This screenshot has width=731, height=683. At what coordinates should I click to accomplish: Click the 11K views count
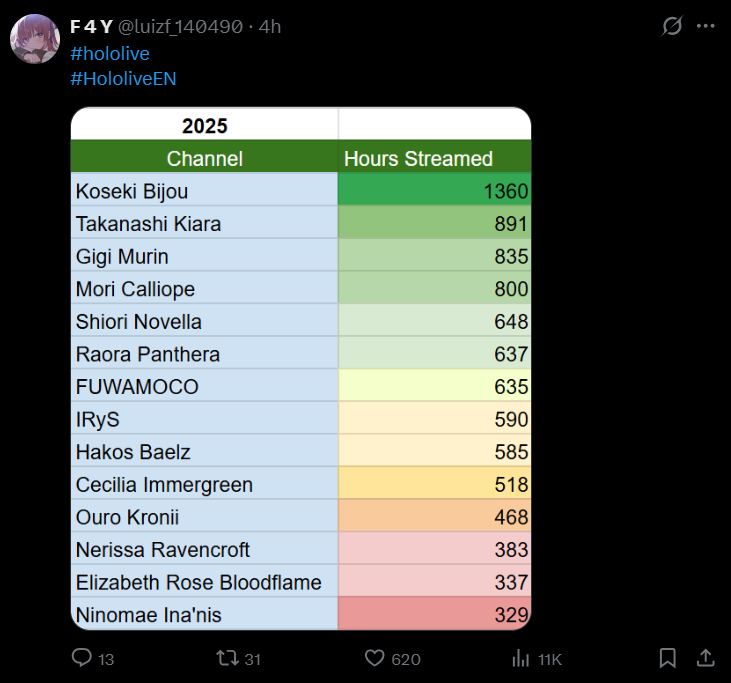pos(550,659)
